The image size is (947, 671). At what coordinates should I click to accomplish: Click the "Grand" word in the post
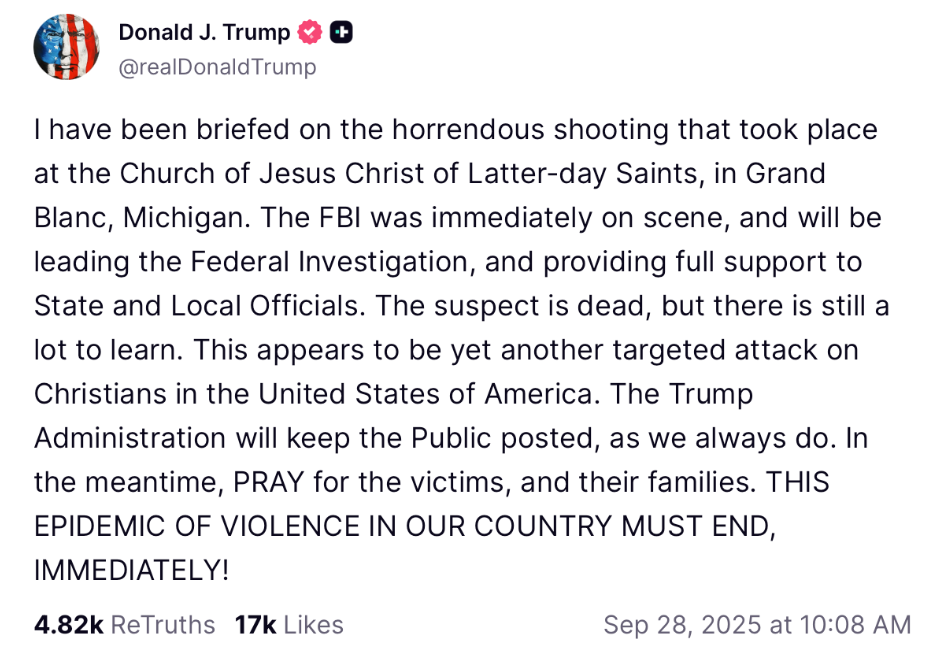click(x=787, y=174)
